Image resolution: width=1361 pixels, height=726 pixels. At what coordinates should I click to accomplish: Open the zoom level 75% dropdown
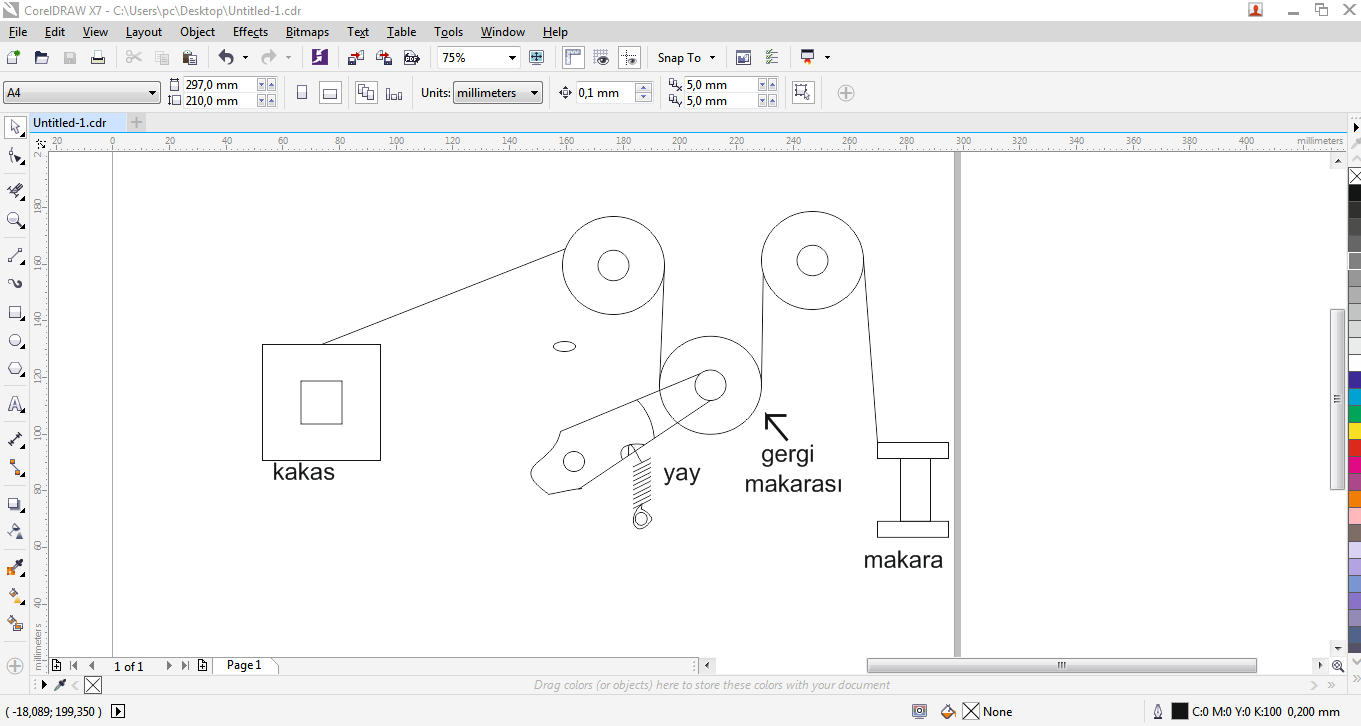(512, 58)
